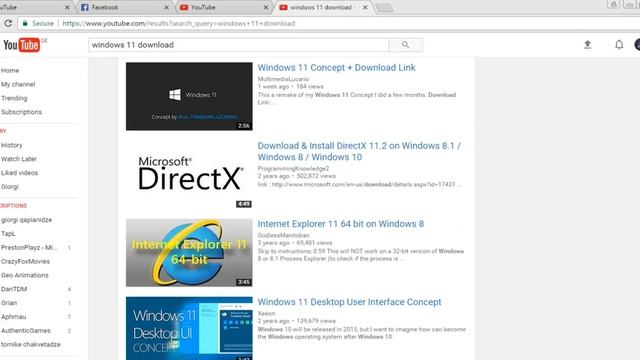
Task: Open Internet Explorer 11 64-bit thumbnail
Action: tap(189, 253)
